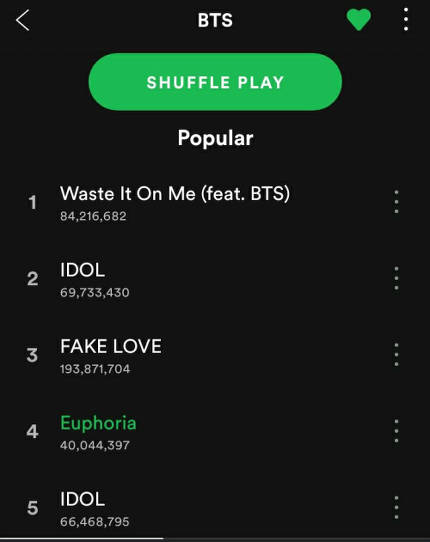Select the 84,216,682 play count
This screenshot has width=430, height=542.
coord(93,216)
